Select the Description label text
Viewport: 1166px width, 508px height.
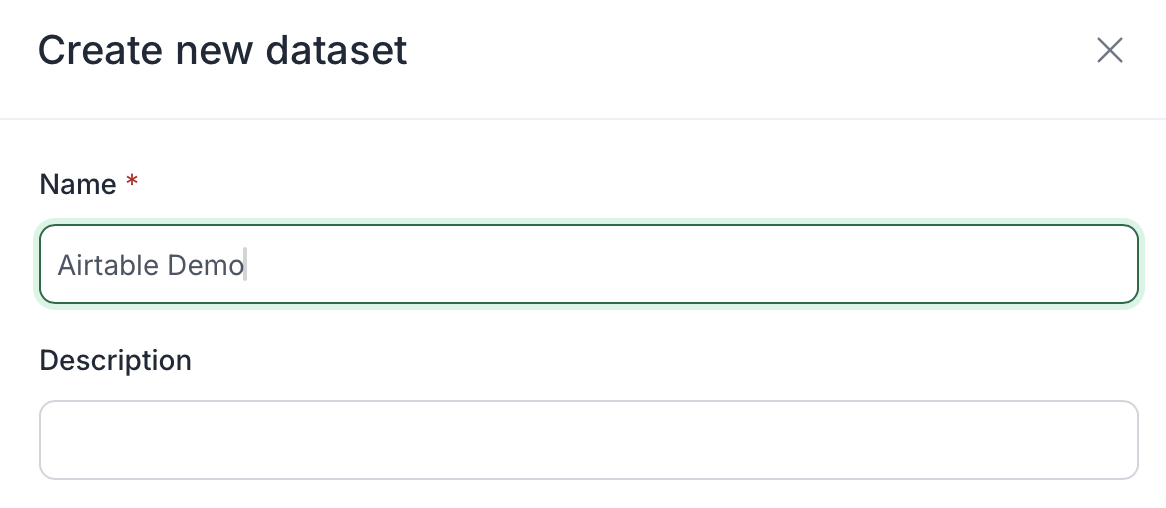115,360
